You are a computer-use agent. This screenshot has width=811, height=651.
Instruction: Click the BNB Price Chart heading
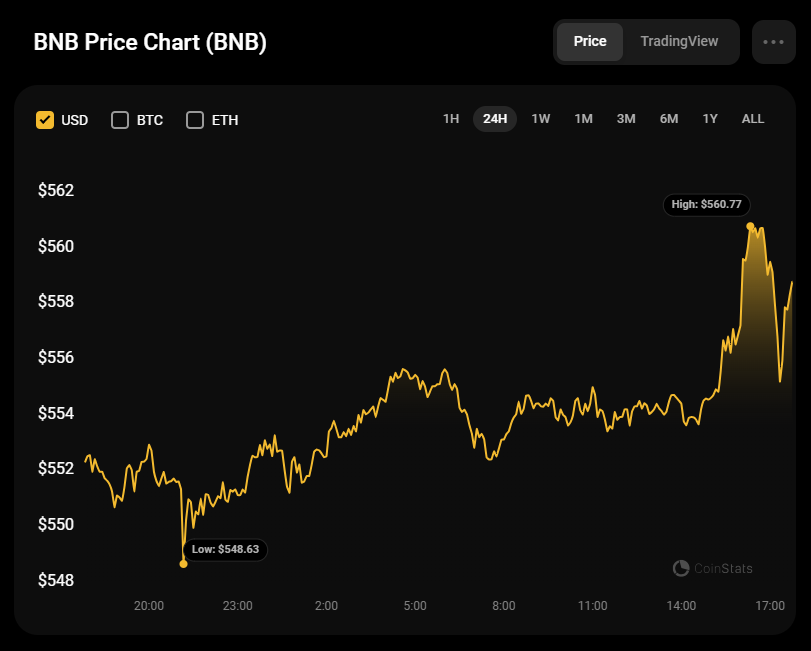[150, 42]
